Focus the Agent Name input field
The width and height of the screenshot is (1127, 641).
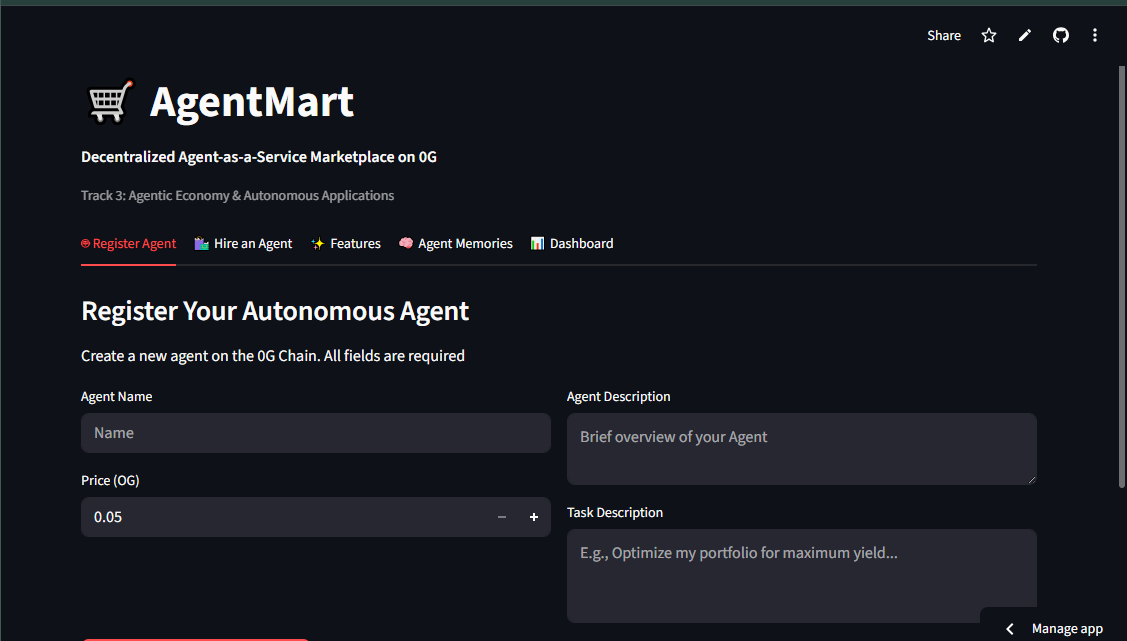pos(315,433)
